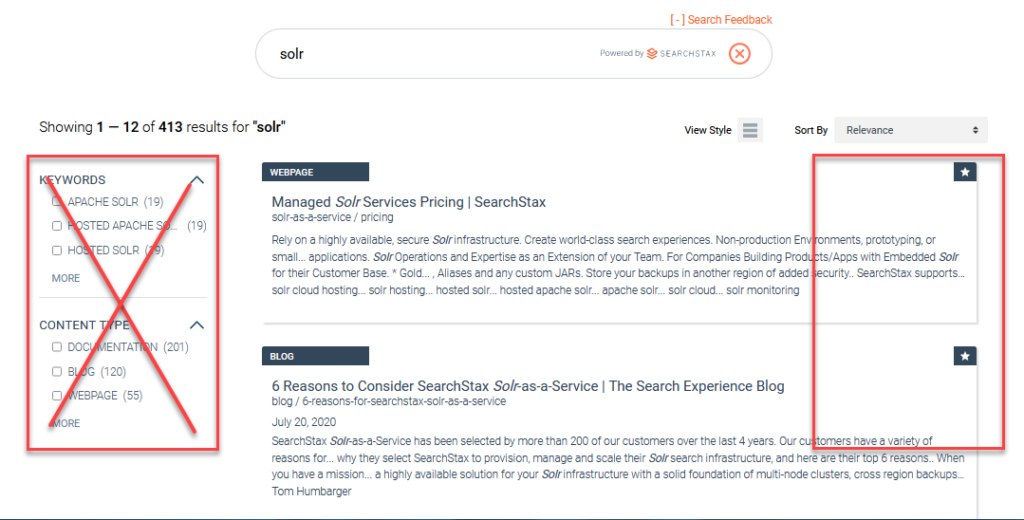Clear search with the orange X icon
Screen dimensions: 1024x520
pos(739,54)
